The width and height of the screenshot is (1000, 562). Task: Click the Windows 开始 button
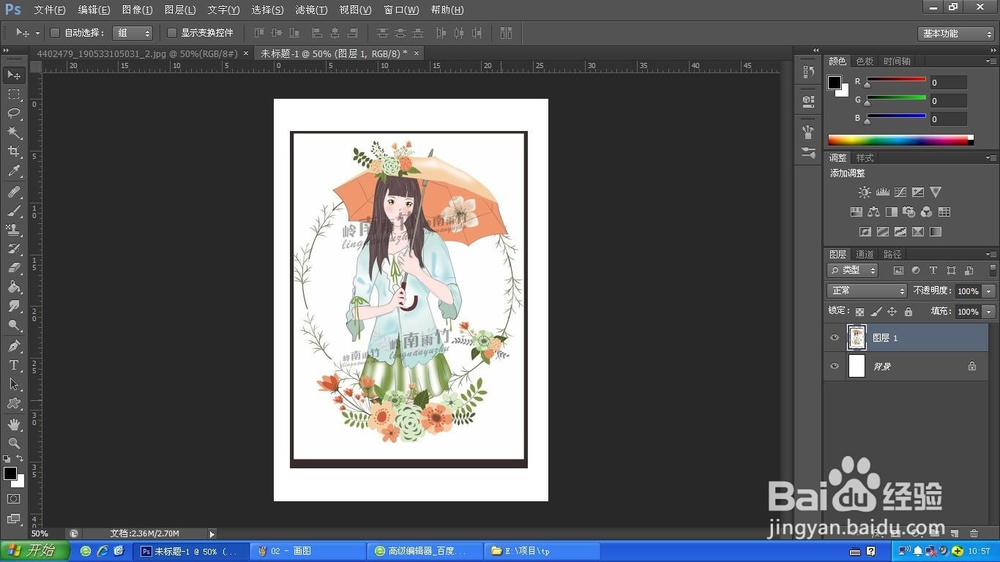(x=36, y=551)
